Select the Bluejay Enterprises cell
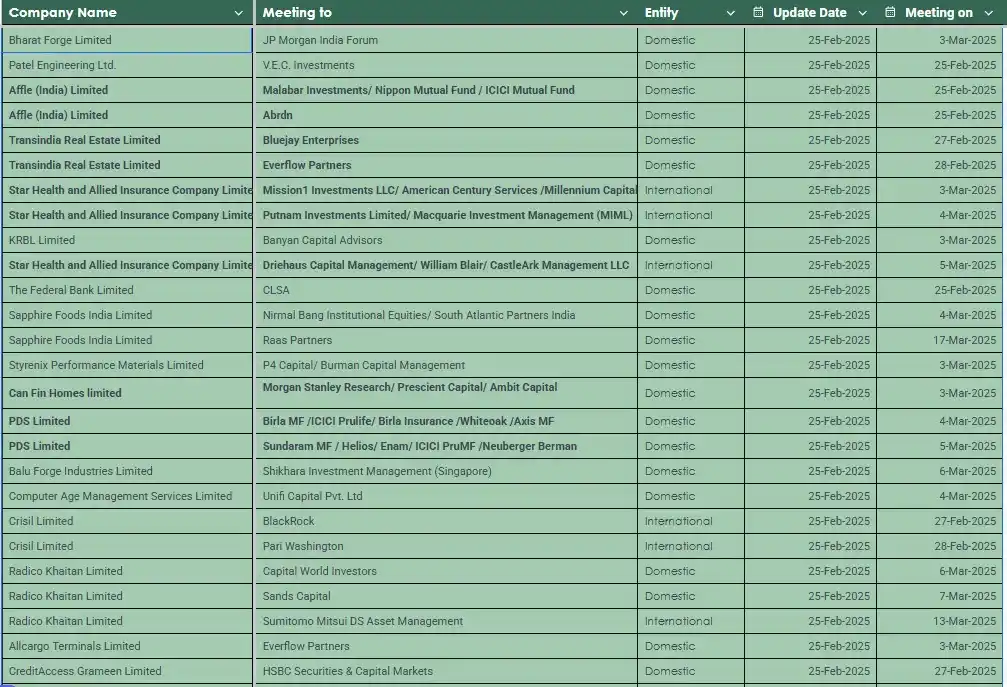 coord(446,140)
